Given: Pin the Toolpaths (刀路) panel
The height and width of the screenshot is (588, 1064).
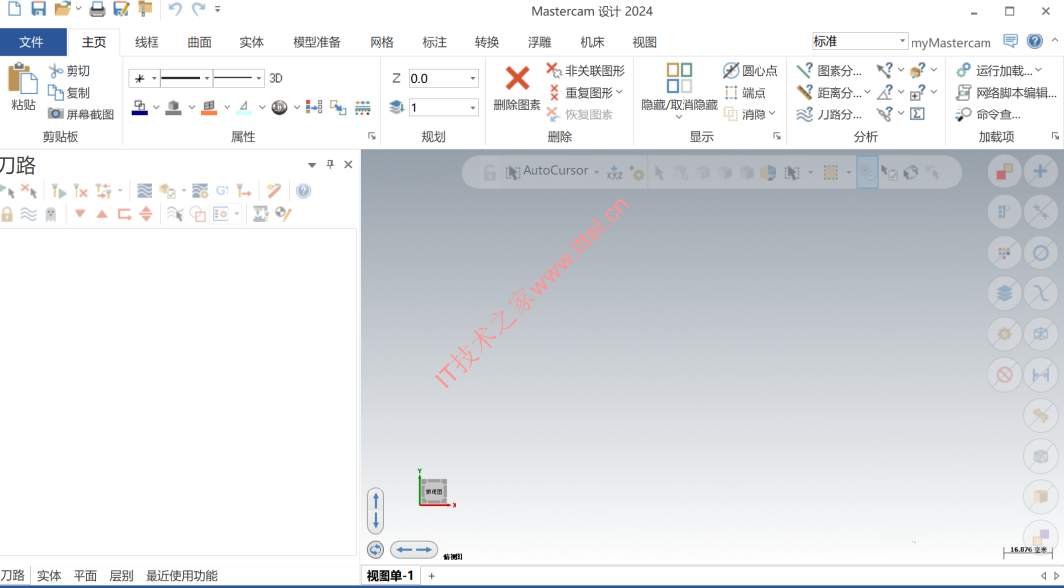Looking at the screenshot, I should pos(330,164).
